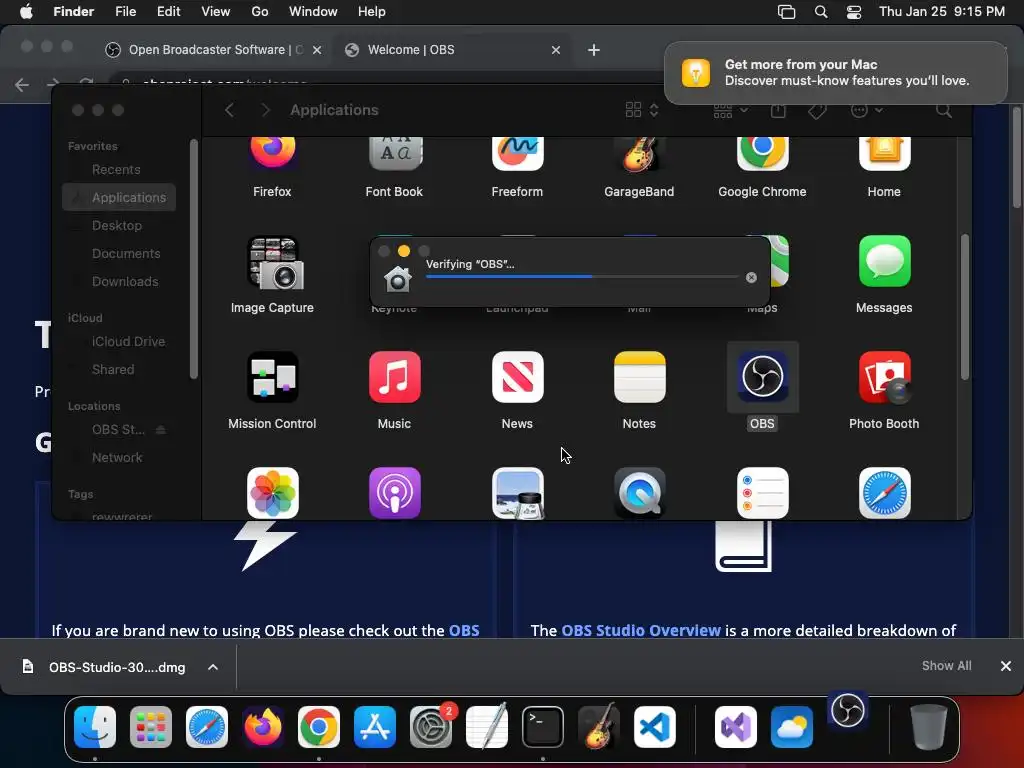Toggle Finder icon view switcher
Viewport: 1024px width, 768px height.
coord(641,110)
